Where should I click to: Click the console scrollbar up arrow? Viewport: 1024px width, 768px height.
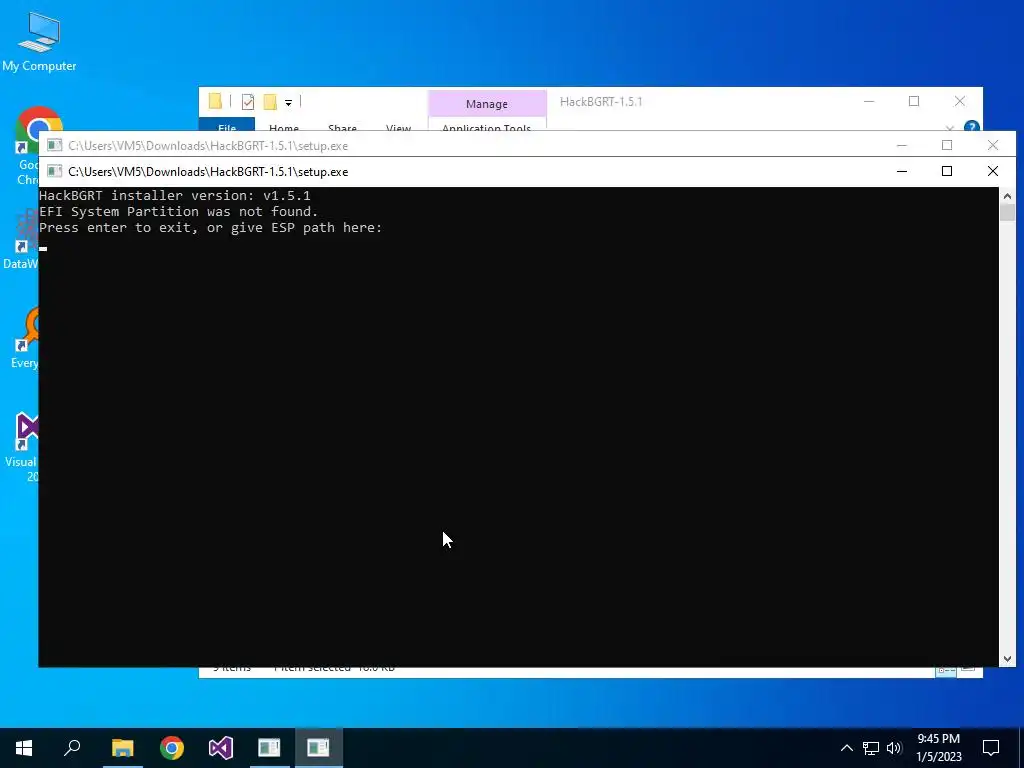1007,195
